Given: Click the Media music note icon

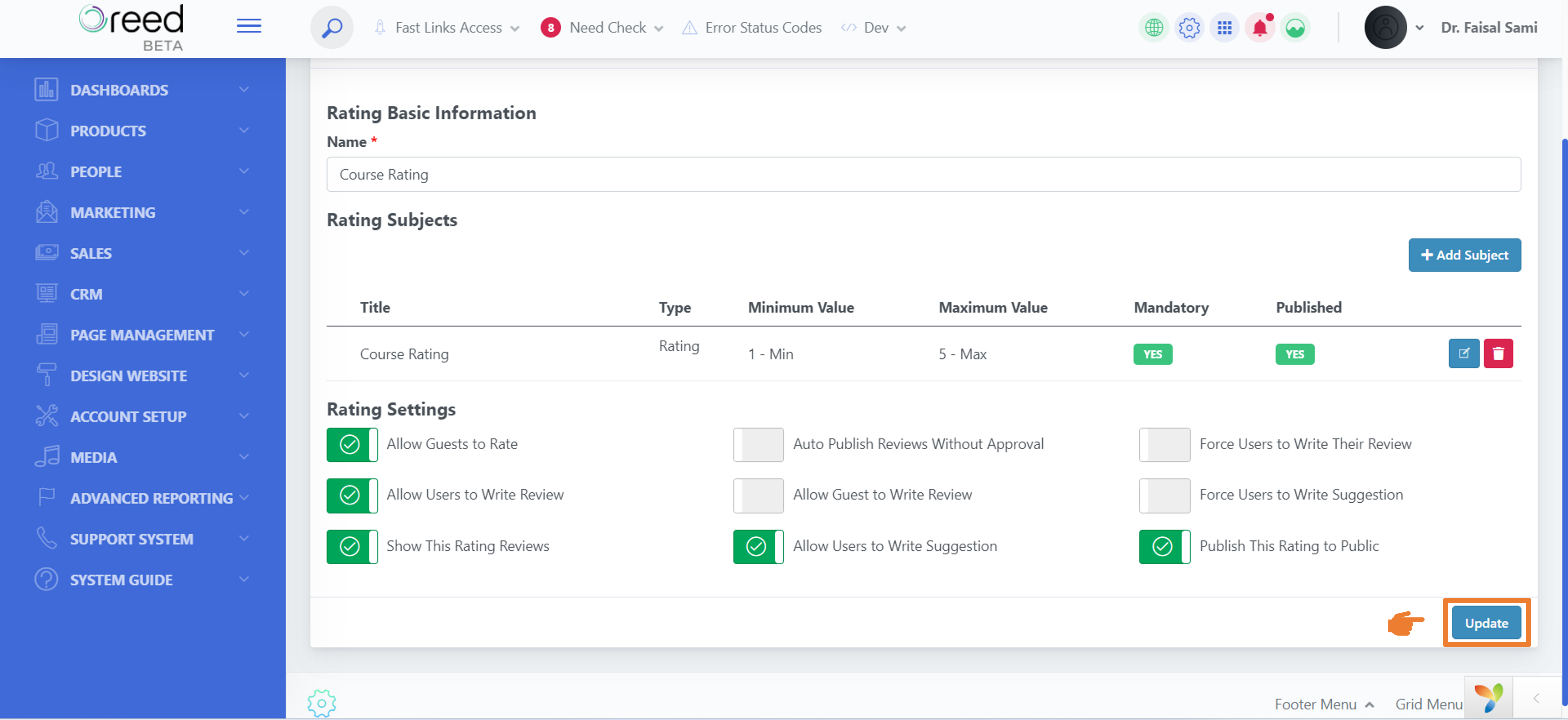Looking at the screenshot, I should click(x=46, y=456).
